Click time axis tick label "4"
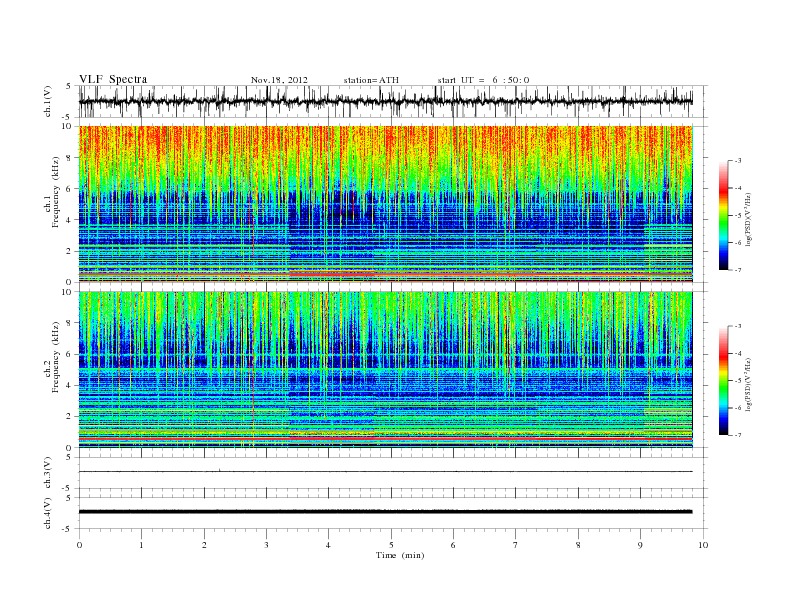 pyautogui.click(x=329, y=545)
